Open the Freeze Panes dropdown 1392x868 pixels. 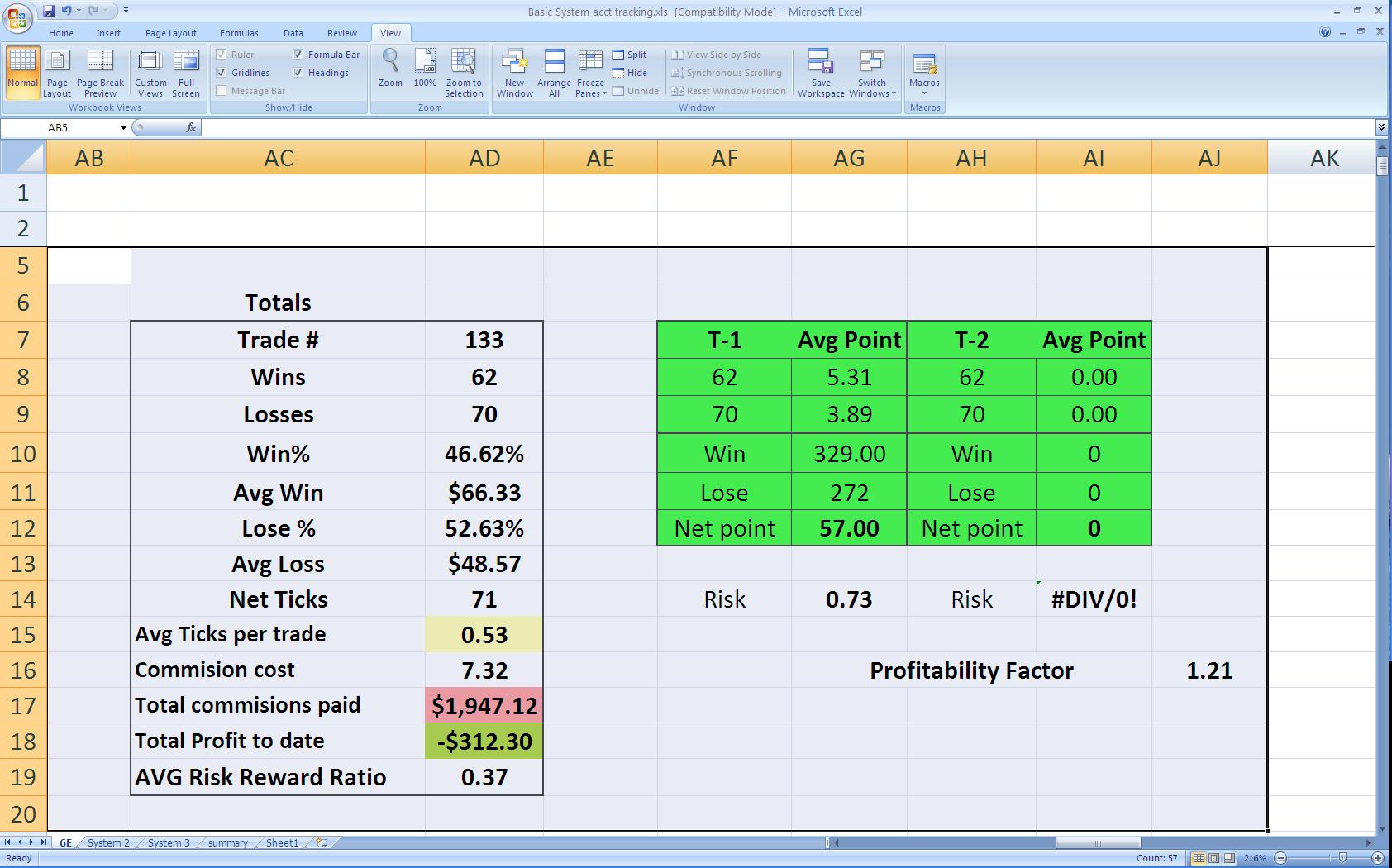pos(590,73)
